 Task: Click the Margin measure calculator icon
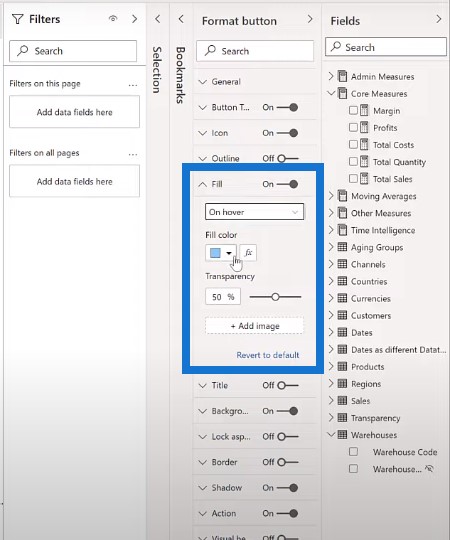coord(364,110)
